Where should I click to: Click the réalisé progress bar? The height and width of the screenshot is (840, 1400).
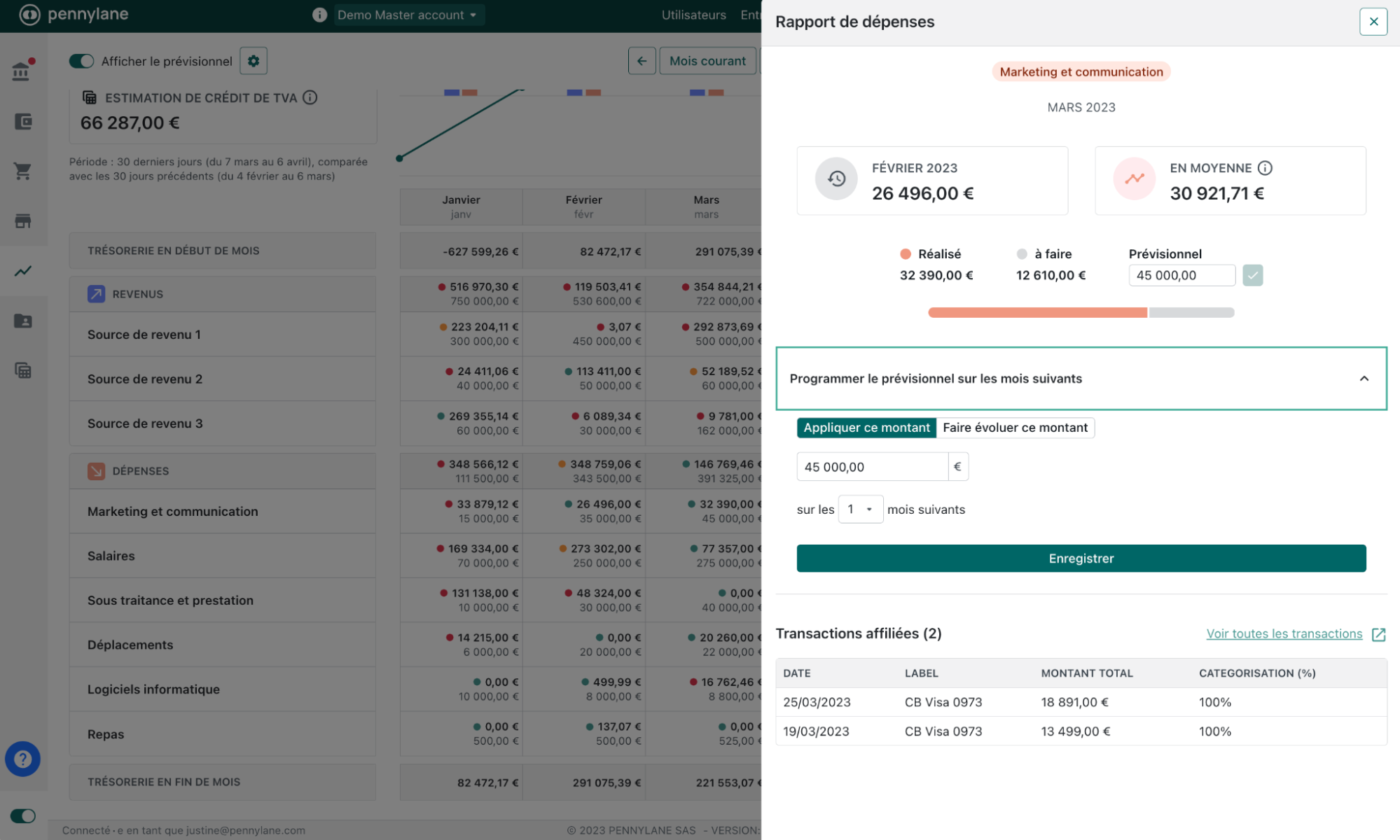[1037, 313]
